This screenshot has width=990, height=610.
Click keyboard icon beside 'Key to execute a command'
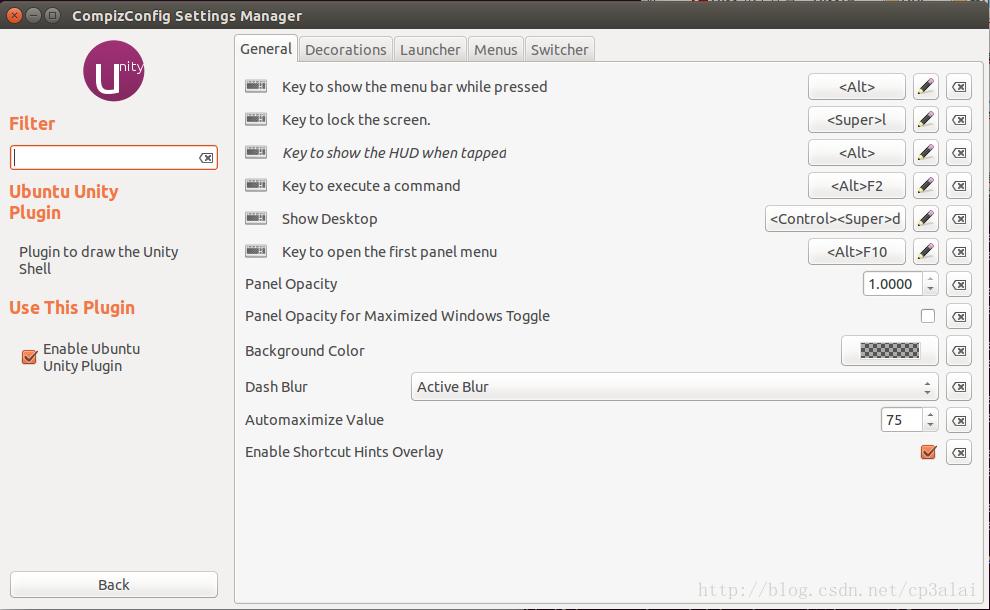pos(256,185)
